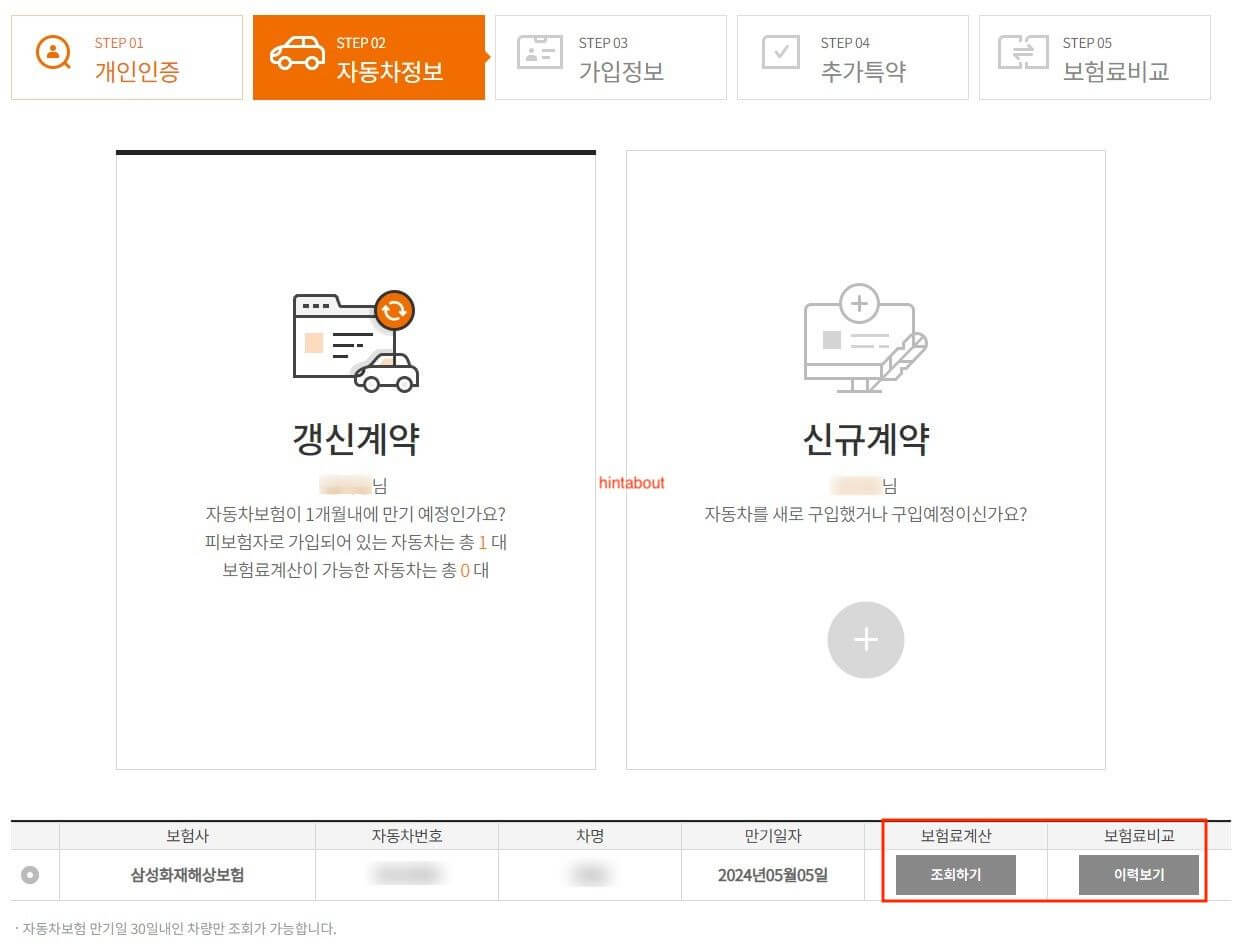This screenshot has width=1243, height=947.
Task: Click the 자동차번호 column header
Action: pos(406,836)
